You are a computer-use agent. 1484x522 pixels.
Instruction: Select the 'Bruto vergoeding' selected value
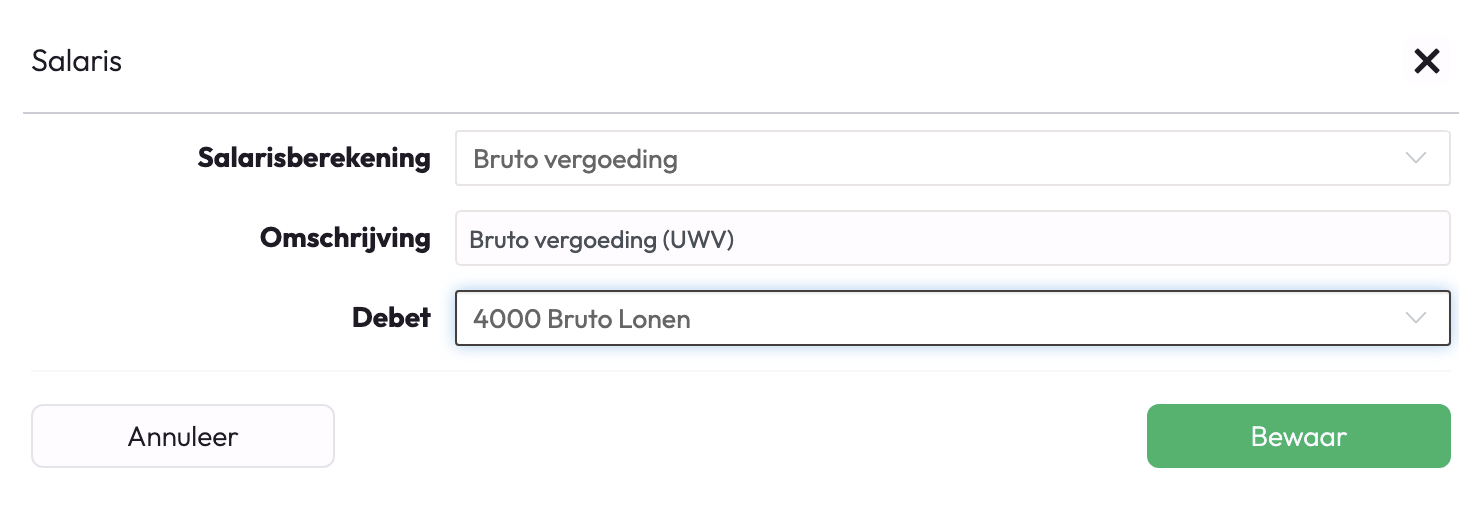(x=575, y=159)
